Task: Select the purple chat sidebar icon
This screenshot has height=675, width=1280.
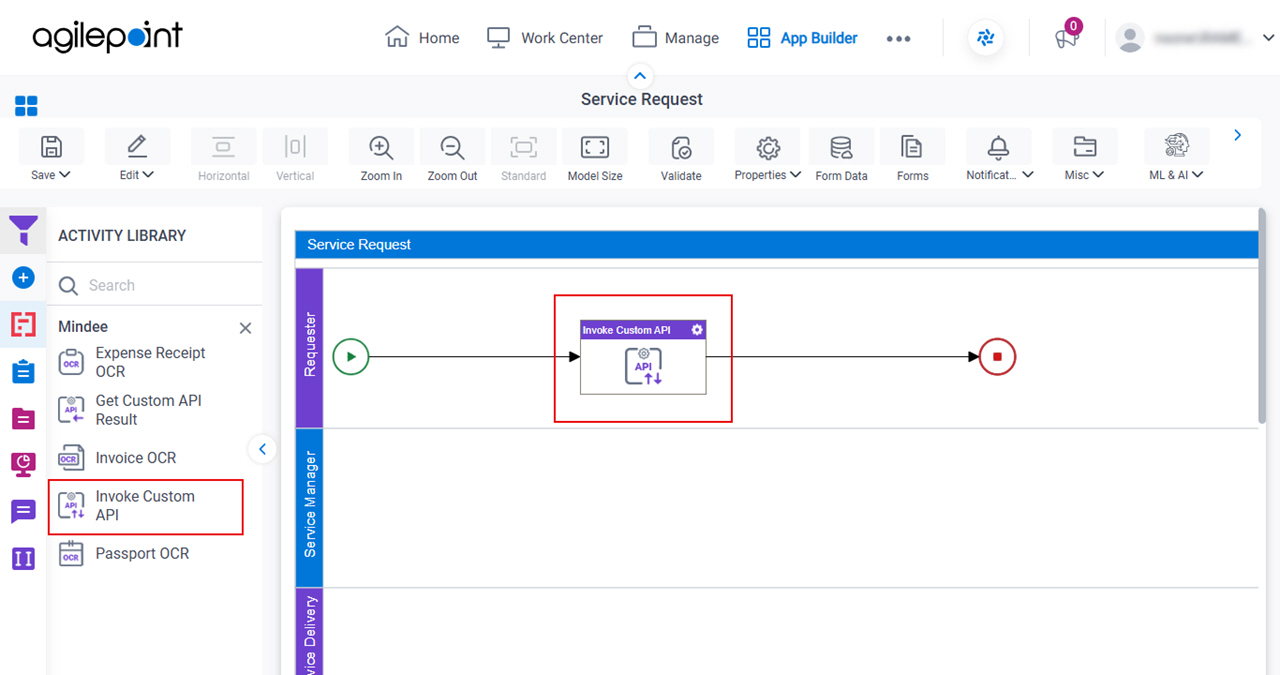Action: (23, 512)
